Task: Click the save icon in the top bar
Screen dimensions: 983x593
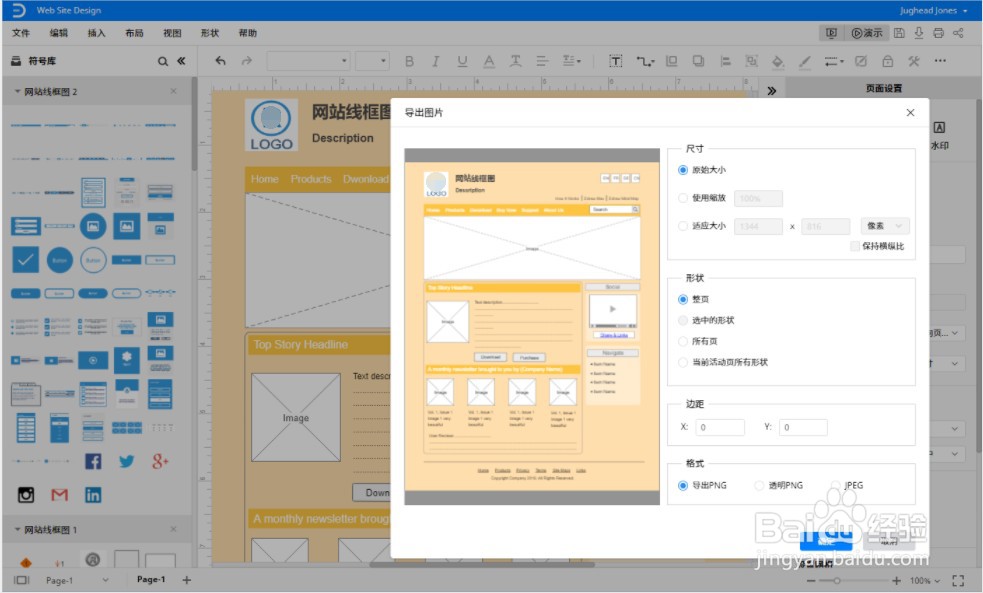Action: (899, 33)
